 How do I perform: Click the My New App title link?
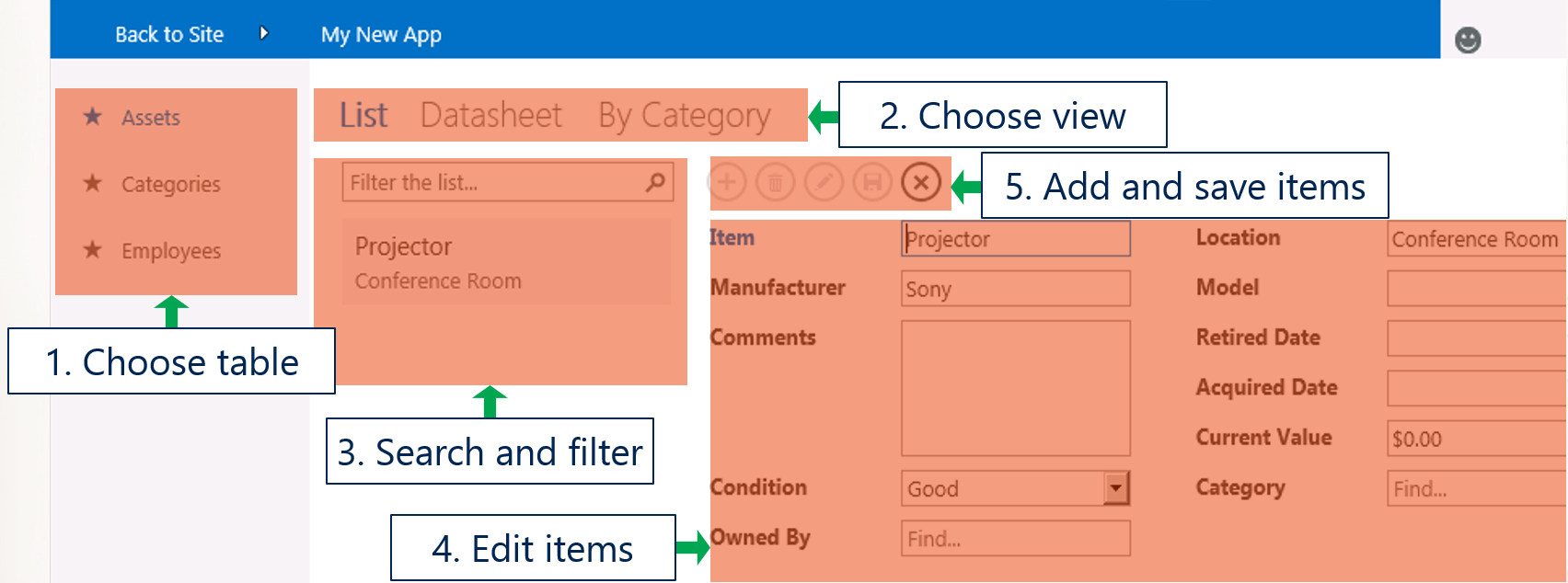click(x=381, y=35)
